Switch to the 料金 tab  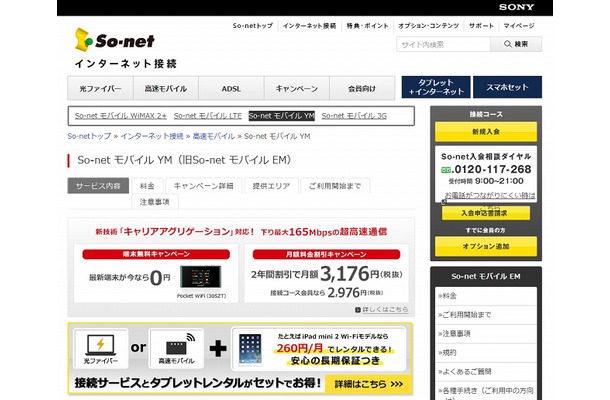147,186
